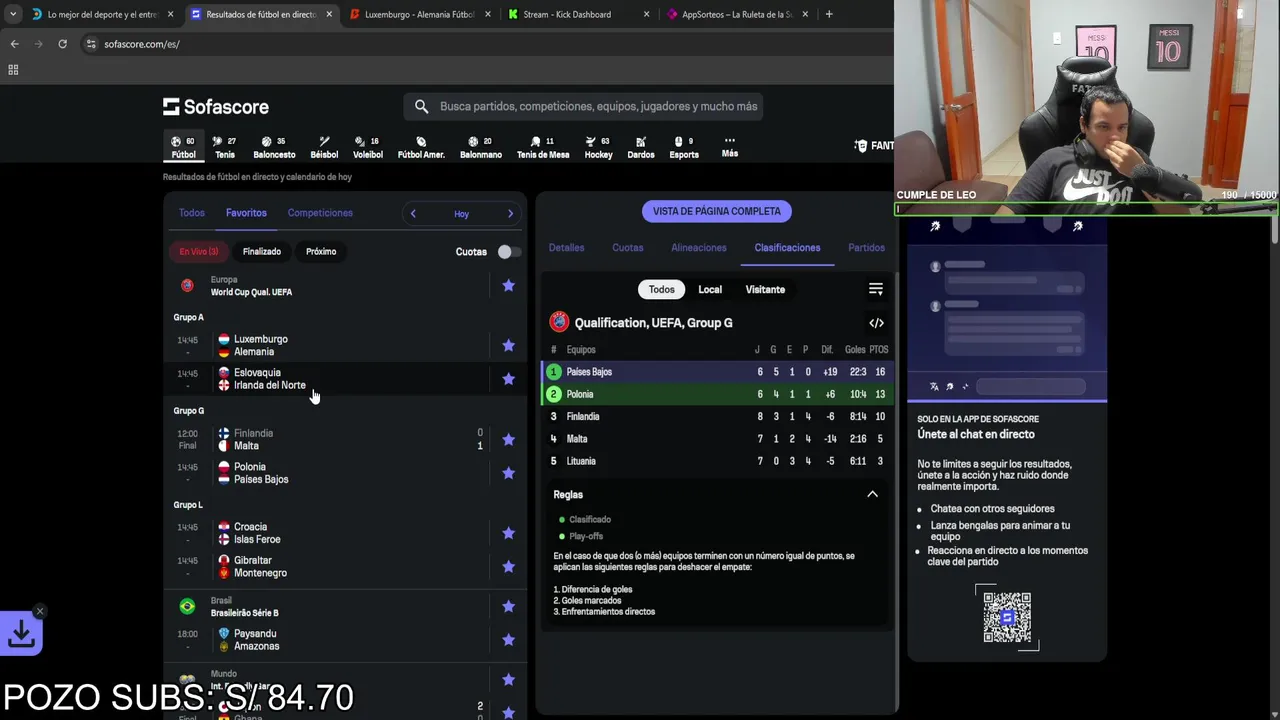Open the Voleibol sport section
Screen dimensions: 1280x720
(x=368, y=147)
